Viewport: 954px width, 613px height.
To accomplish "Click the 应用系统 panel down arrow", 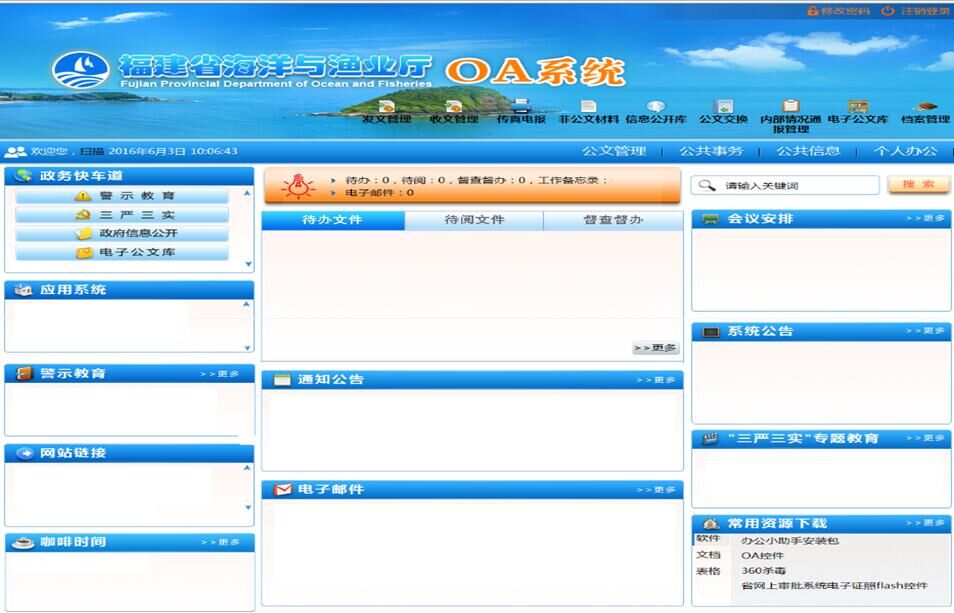I will (x=248, y=348).
